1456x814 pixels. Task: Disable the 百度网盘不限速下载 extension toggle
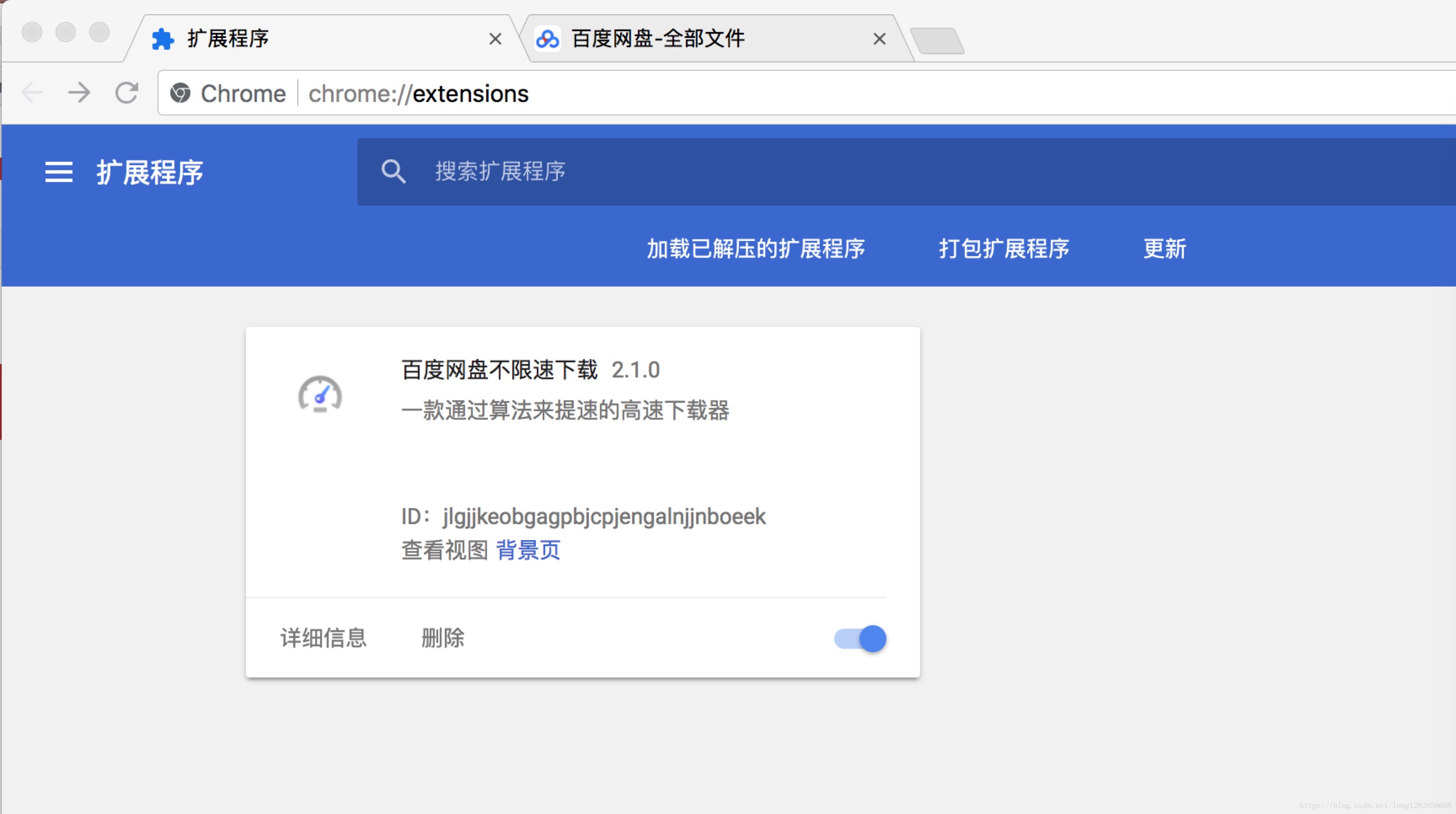(x=860, y=639)
